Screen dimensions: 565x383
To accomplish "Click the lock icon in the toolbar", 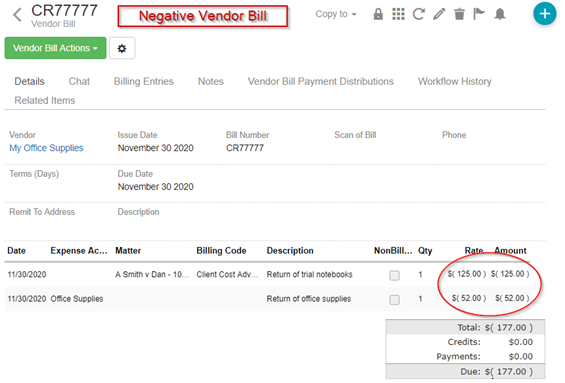I will (378, 14).
